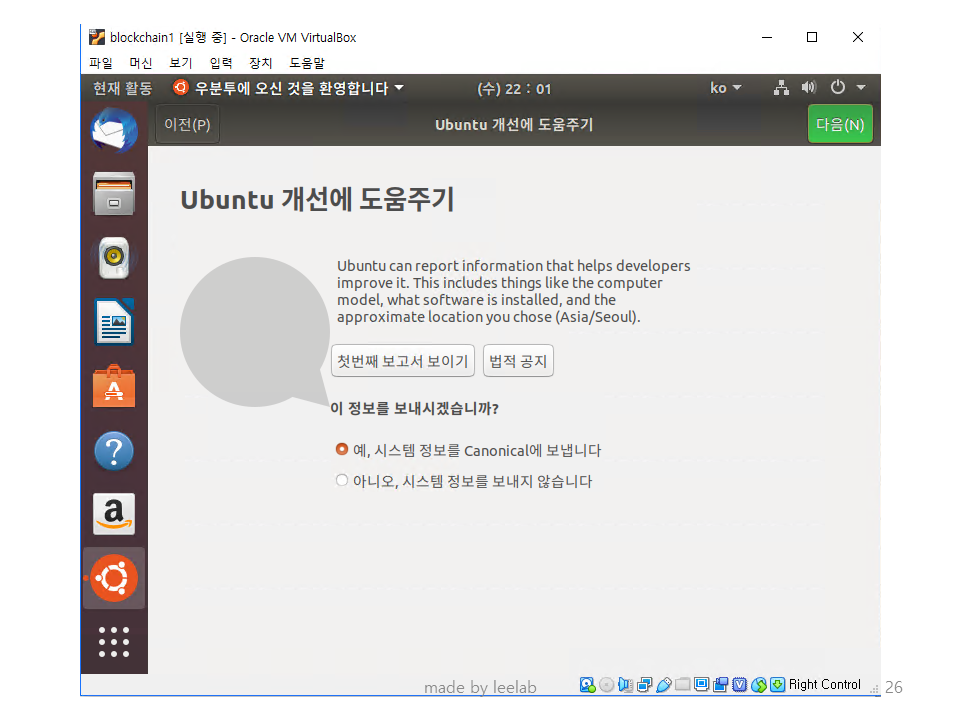Click the volume speaker icon in top bar
960x720 pixels.
click(x=809, y=88)
